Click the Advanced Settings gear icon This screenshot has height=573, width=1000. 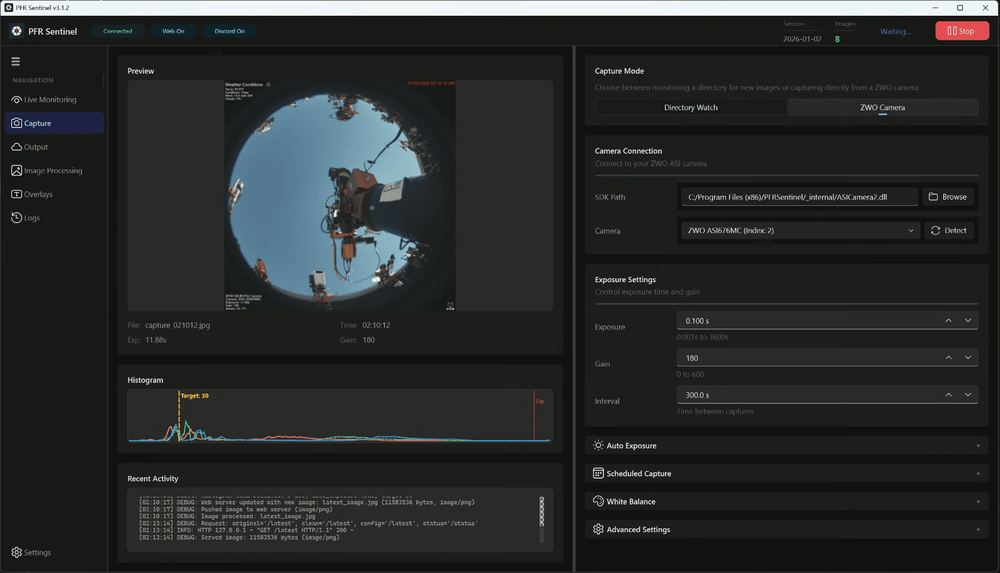(x=598, y=529)
